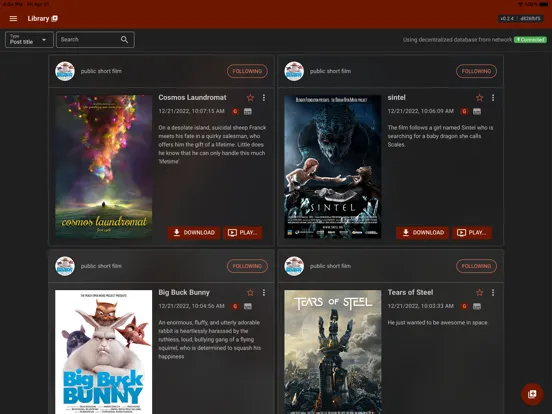Click the green Connected status badge
The height and width of the screenshot is (414, 552).
(x=530, y=40)
